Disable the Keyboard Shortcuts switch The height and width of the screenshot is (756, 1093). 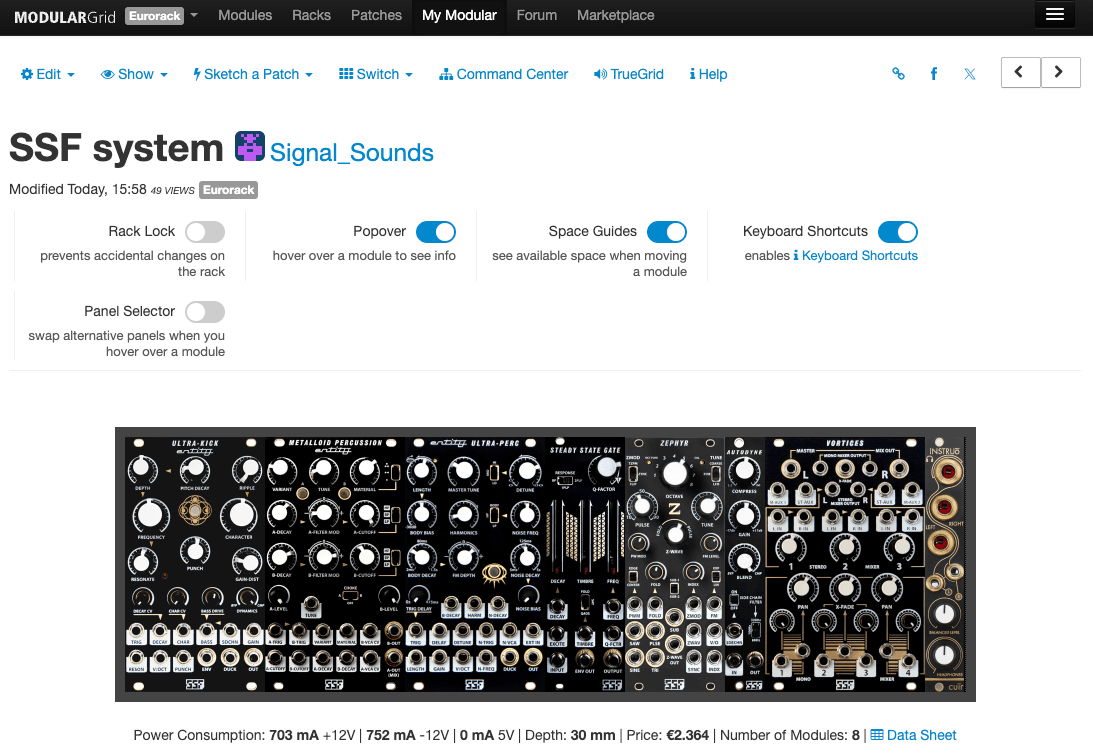(x=898, y=232)
